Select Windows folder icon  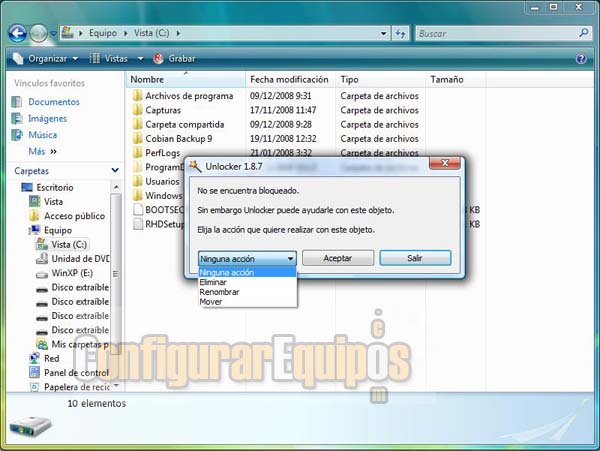pyautogui.click(x=138, y=195)
